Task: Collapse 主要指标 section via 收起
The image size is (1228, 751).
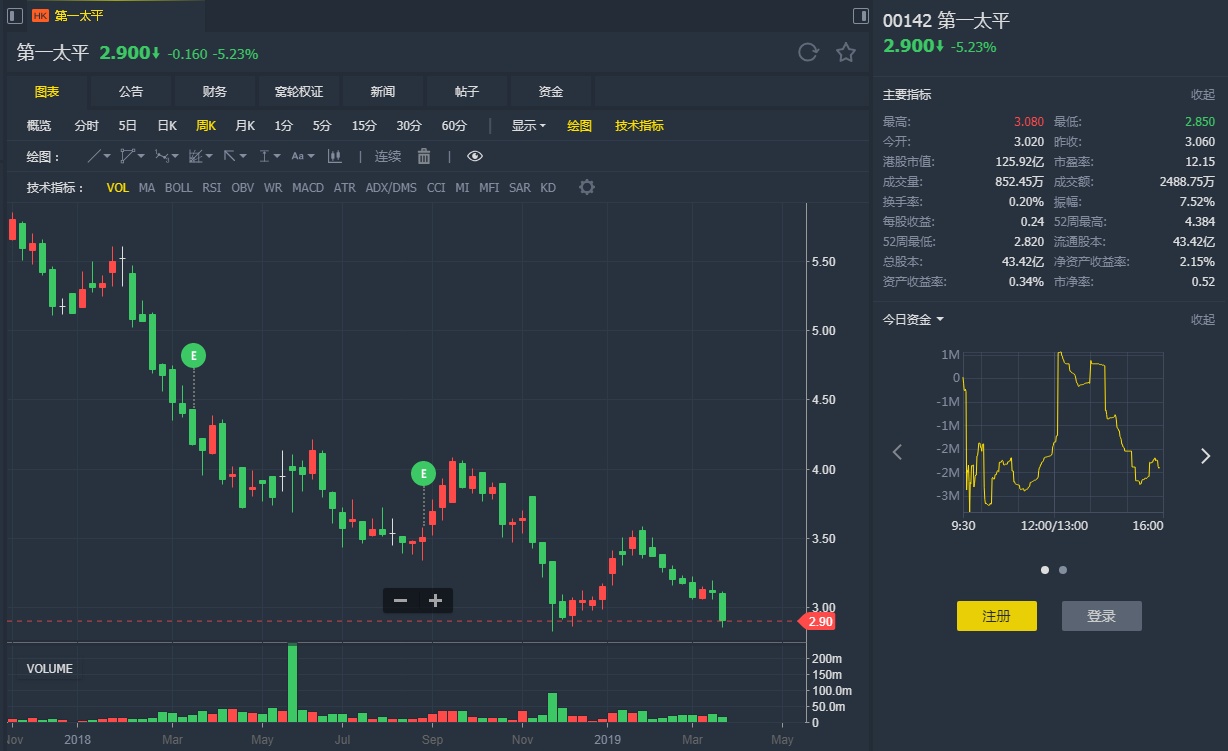Action: (1203, 95)
